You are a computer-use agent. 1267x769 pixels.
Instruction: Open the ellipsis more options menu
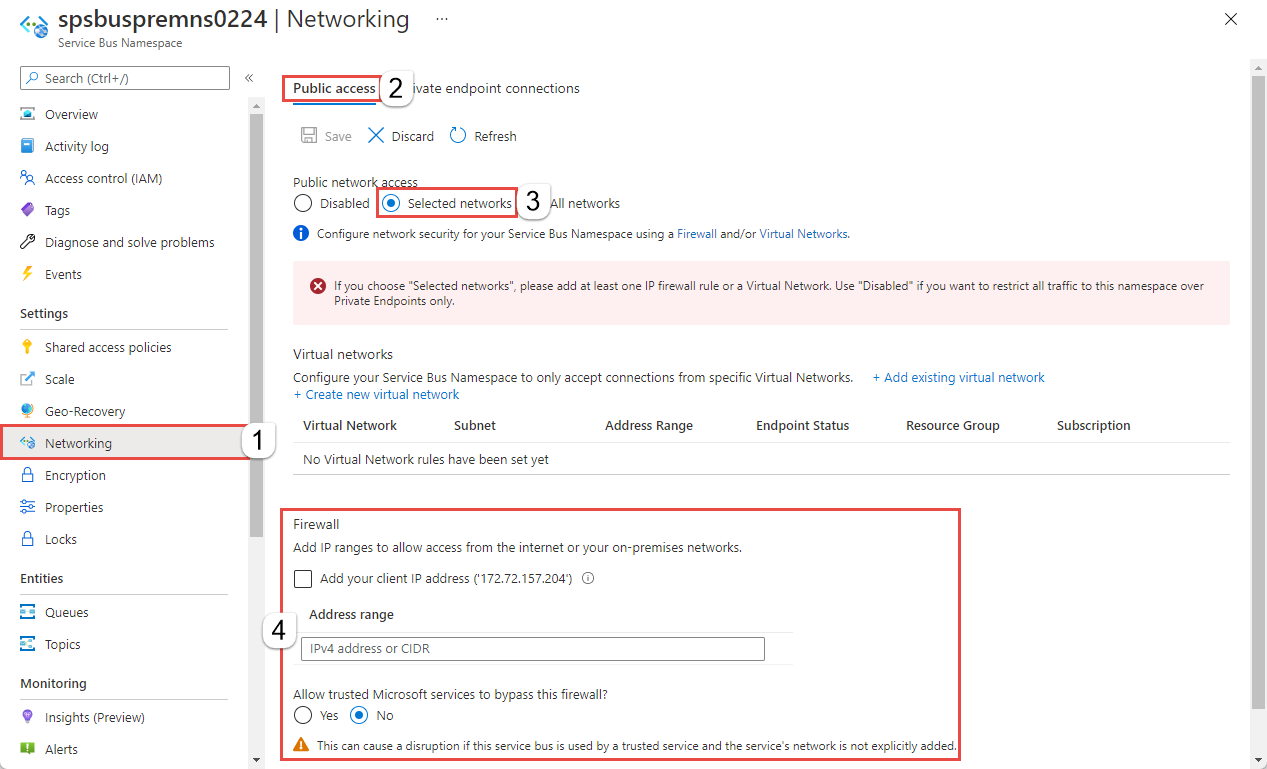pyautogui.click(x=442, y=19)
